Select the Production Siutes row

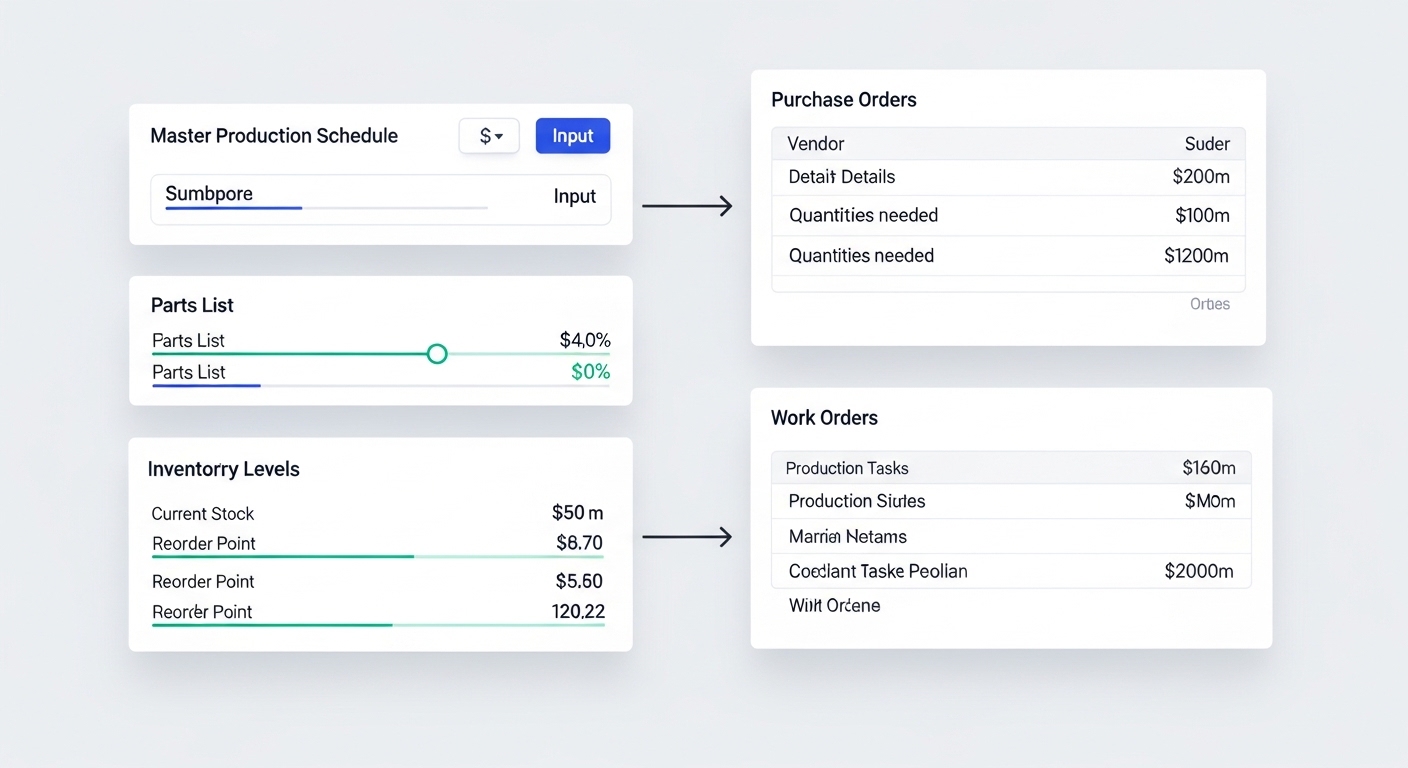point(1010,502)
